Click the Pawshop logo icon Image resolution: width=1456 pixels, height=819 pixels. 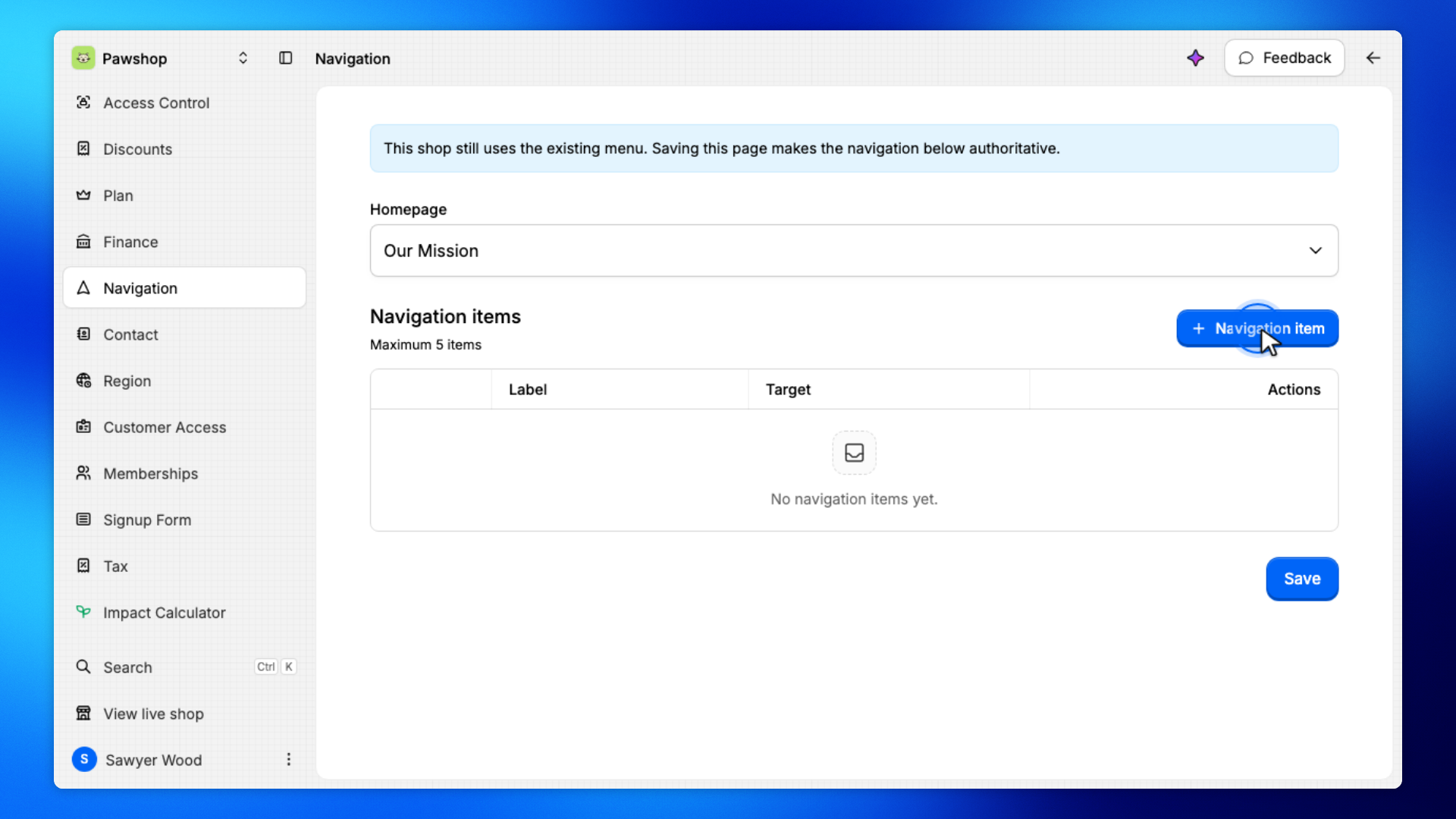[x=83, y=58]
